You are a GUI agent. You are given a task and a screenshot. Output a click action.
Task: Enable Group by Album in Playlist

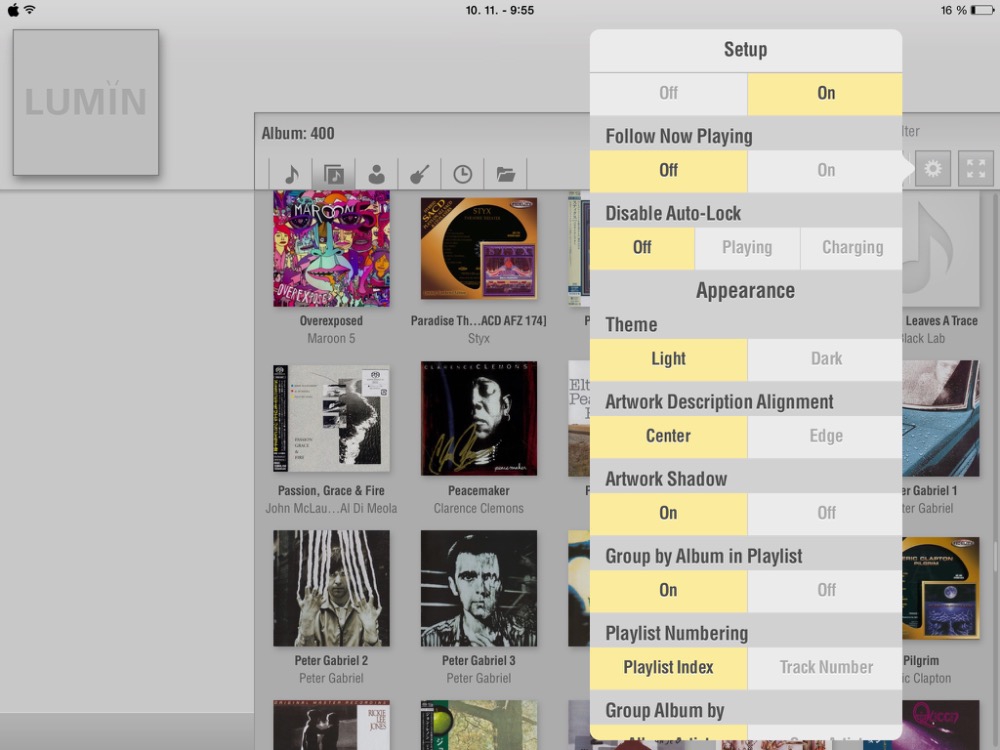[x=668, y=591]
